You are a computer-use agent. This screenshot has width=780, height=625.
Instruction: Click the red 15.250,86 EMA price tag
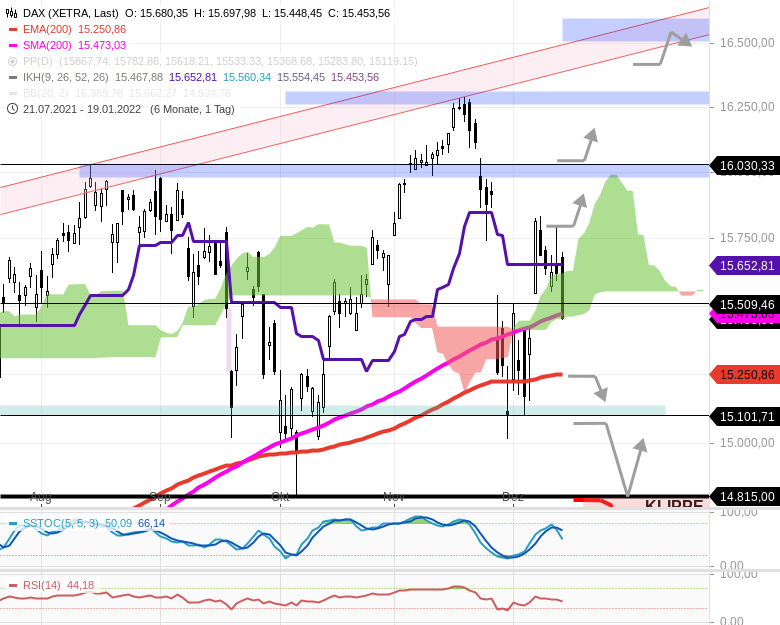[x=745, y=375]
